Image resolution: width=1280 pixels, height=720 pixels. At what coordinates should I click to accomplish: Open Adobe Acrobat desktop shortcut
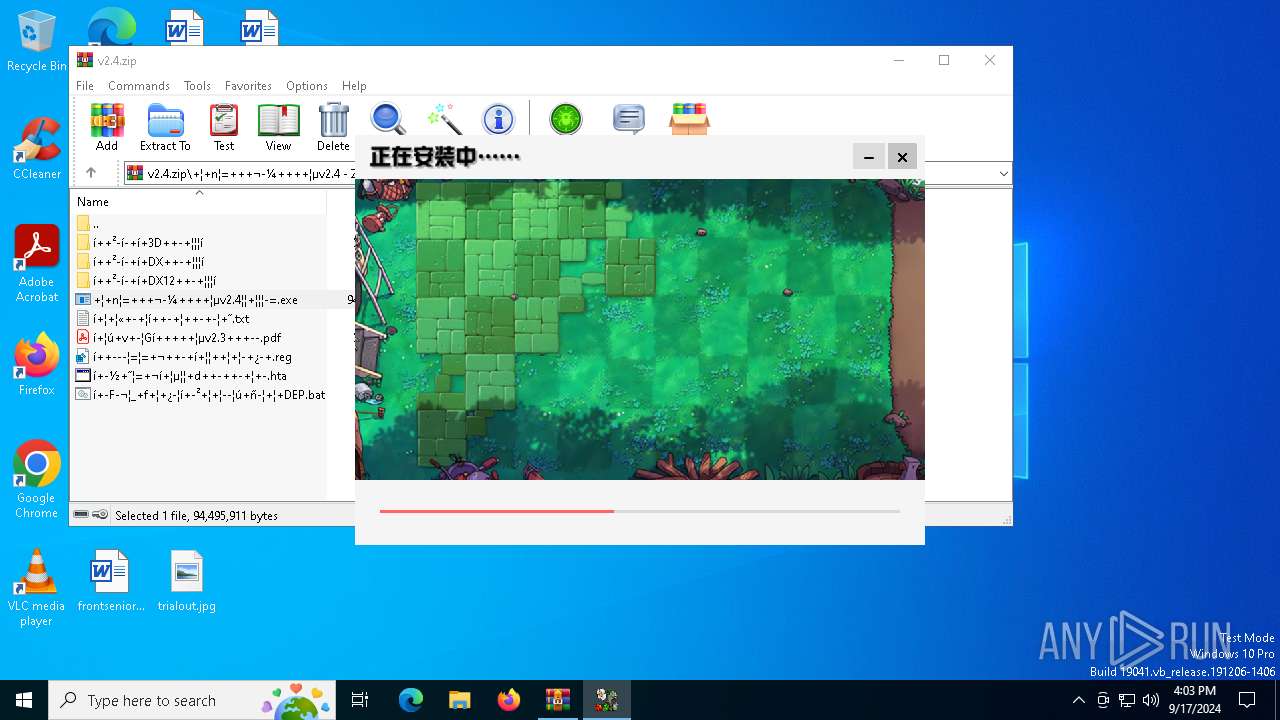36,264
